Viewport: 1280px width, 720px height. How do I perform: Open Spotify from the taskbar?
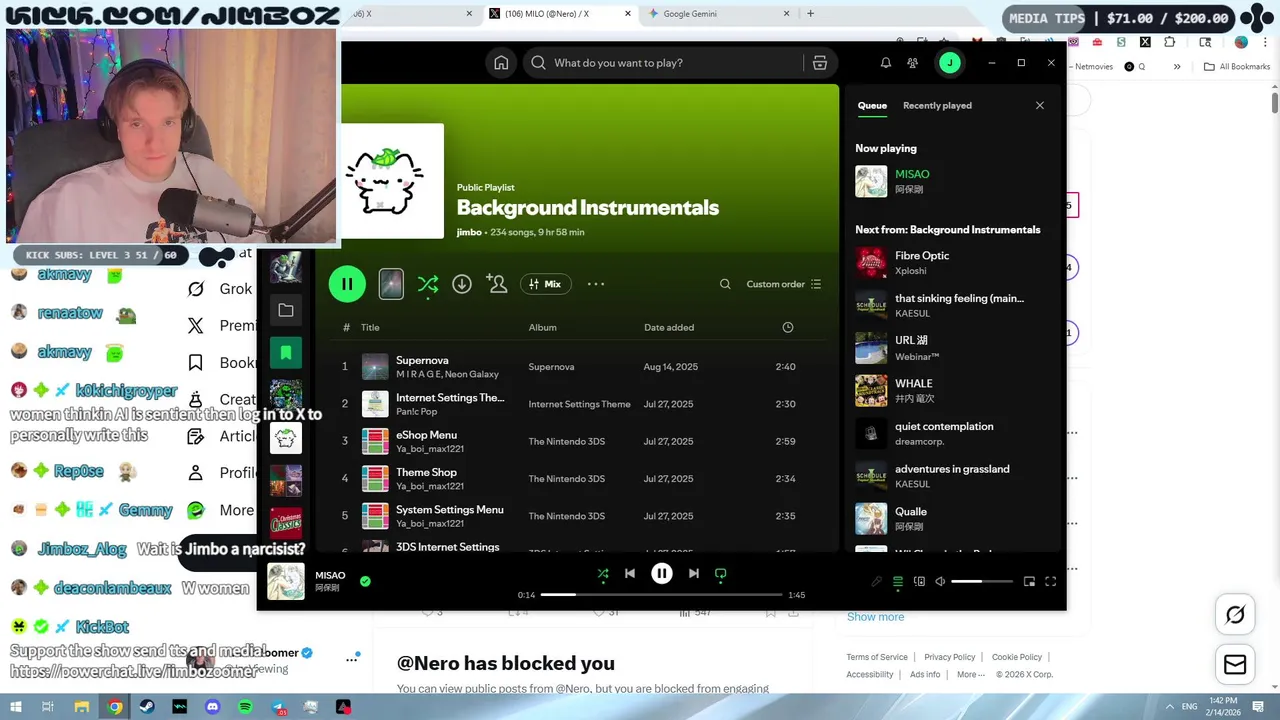(245, 707)
